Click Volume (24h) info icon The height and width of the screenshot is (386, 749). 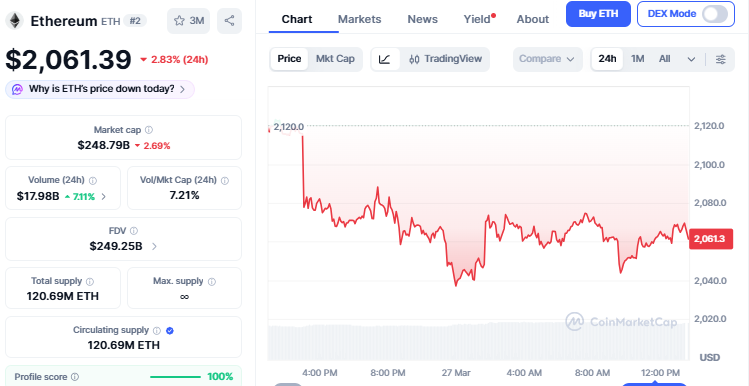[x=93, y=181]
